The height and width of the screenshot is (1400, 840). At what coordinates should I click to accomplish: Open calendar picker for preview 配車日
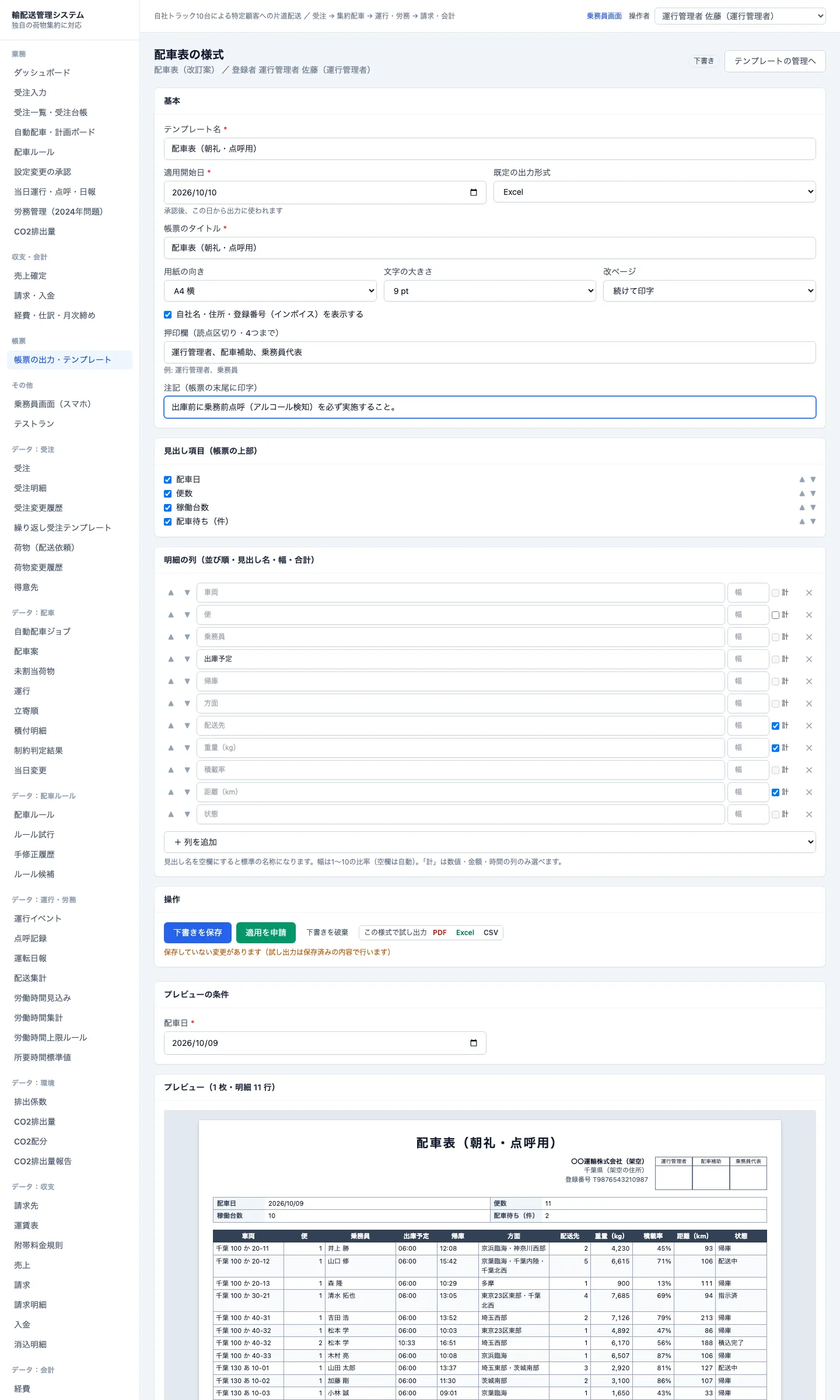[474, 1043]
